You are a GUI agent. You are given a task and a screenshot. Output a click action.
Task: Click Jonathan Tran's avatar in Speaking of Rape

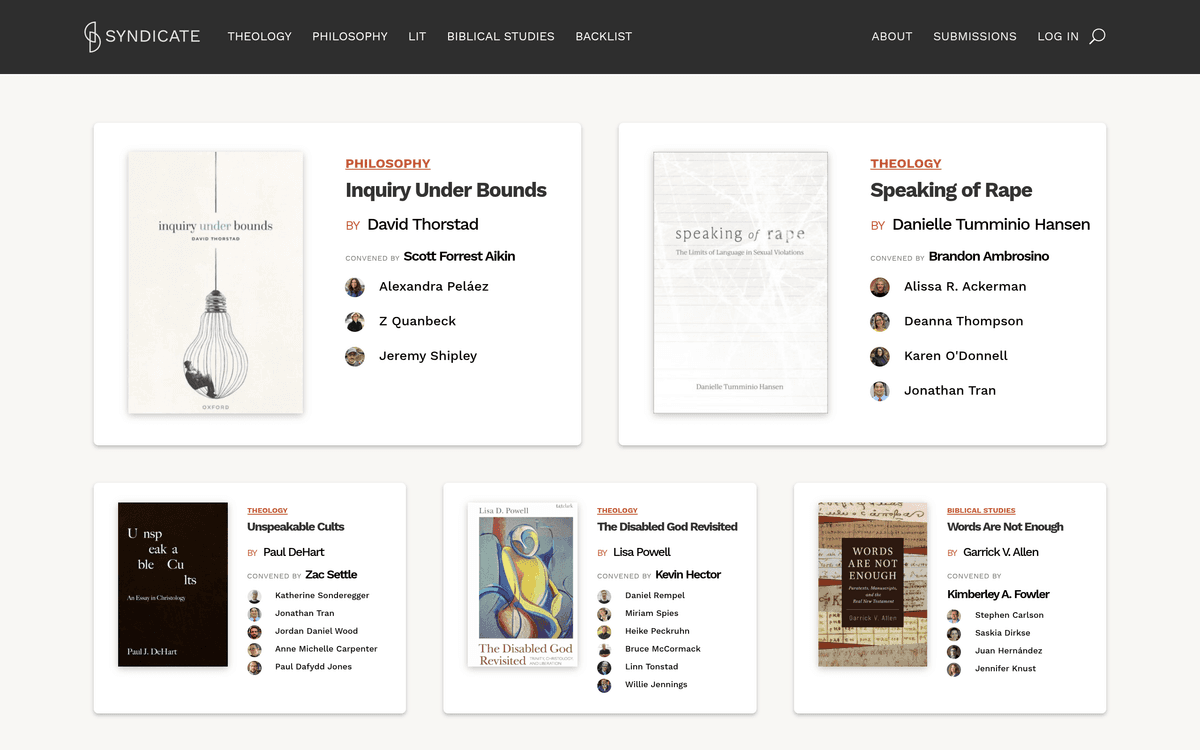(880, 391)
